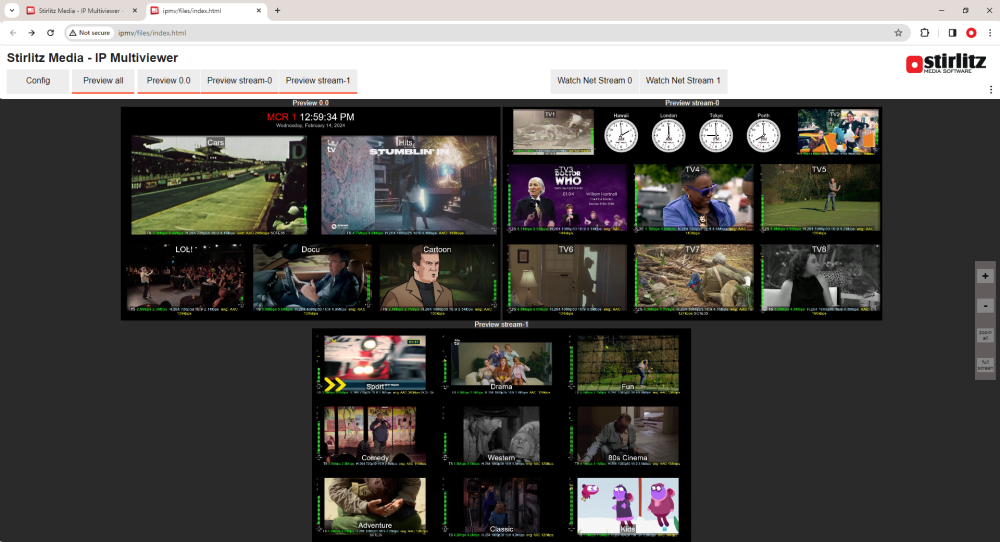
Task: Close the ipmv/files/index.html browser tab
Action: coord(258,11)
